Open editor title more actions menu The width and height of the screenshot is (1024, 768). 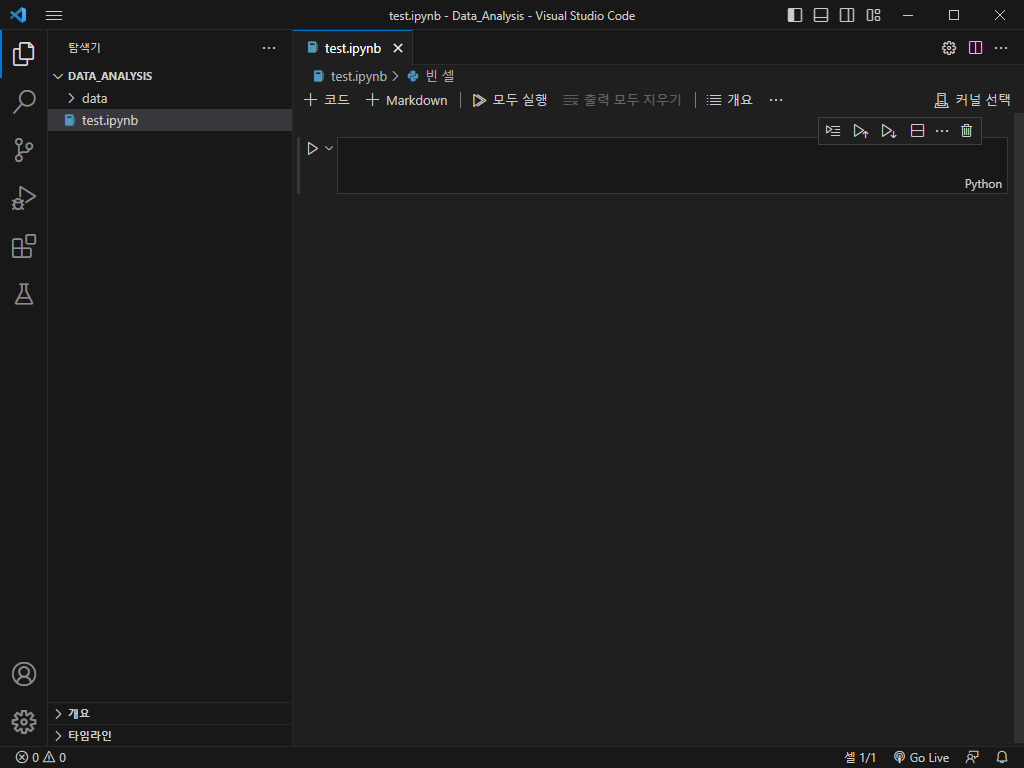pos(1001,48)
